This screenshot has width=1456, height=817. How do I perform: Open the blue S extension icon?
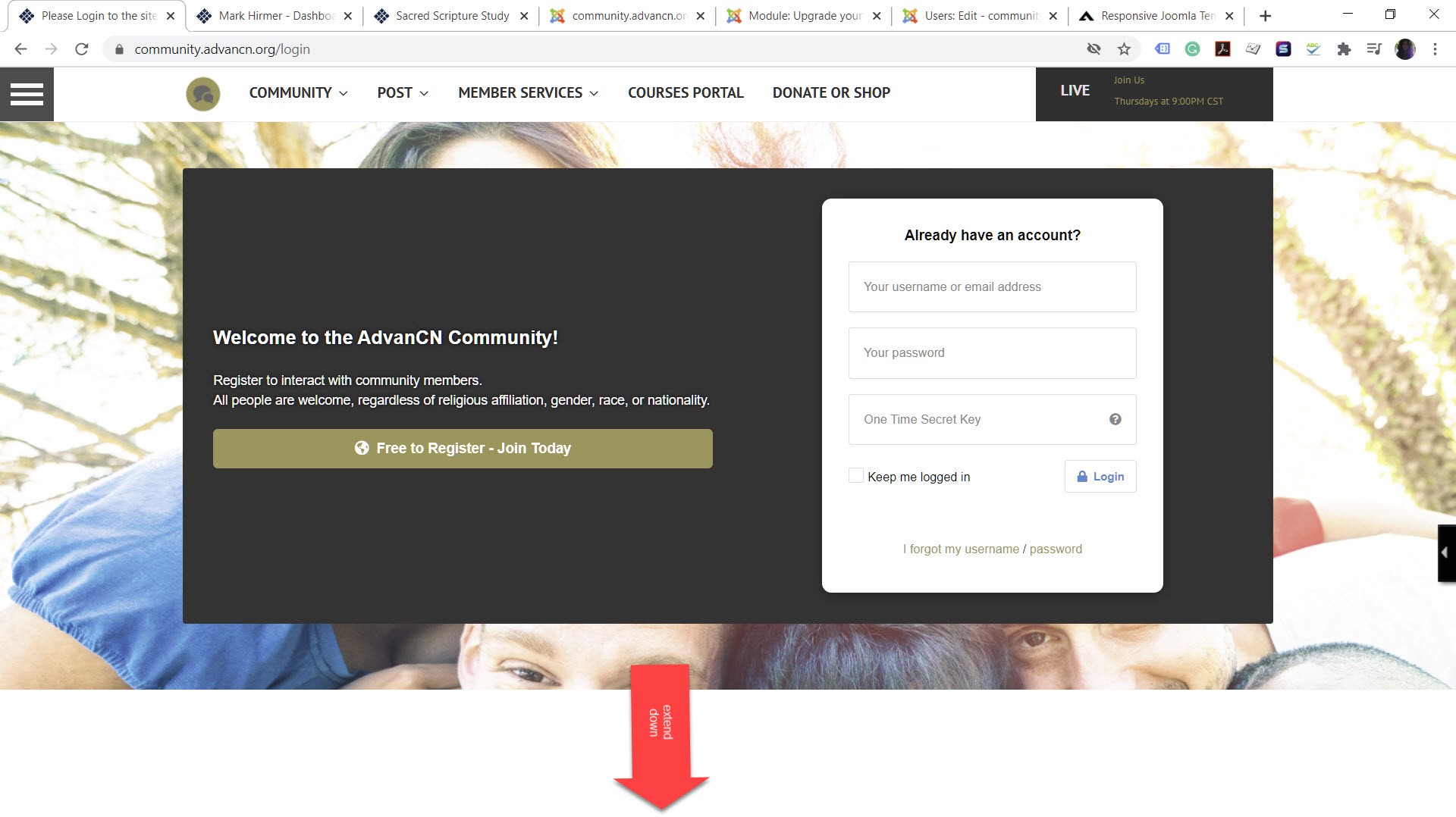1283,49
